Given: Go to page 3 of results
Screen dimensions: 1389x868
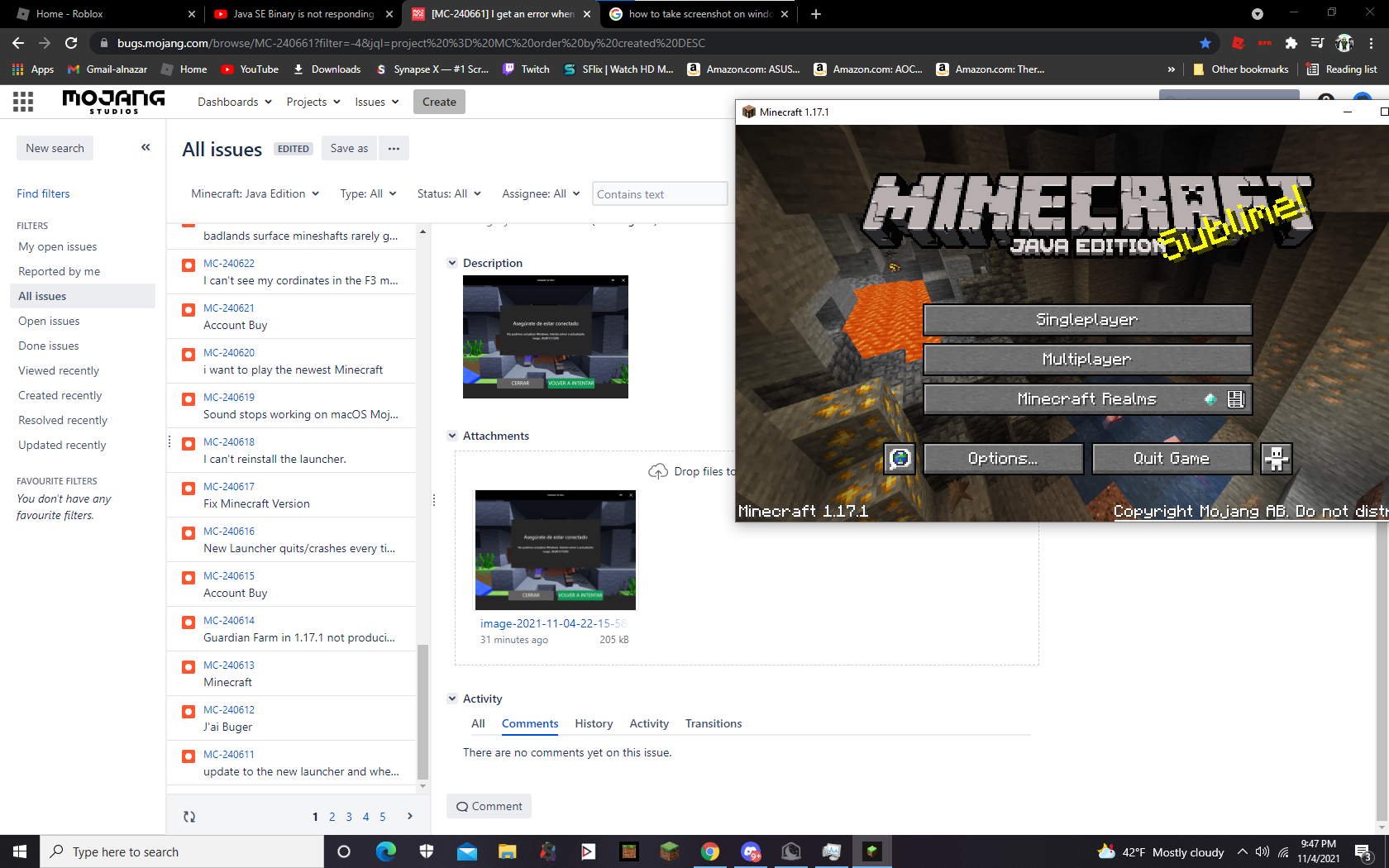Looking at the screenshot, I should point(349,817).
